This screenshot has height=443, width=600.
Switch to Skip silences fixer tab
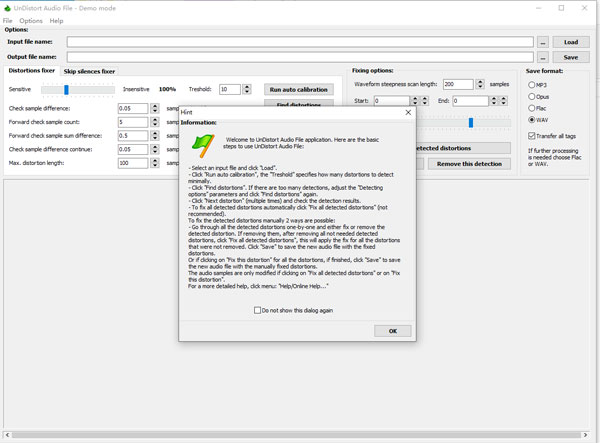tap(89, 71)
